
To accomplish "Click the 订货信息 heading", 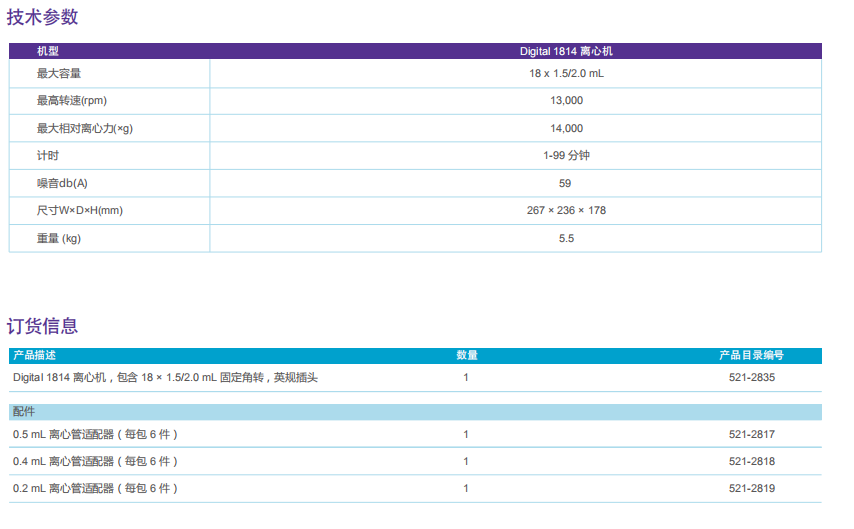I will coord(42,326).
